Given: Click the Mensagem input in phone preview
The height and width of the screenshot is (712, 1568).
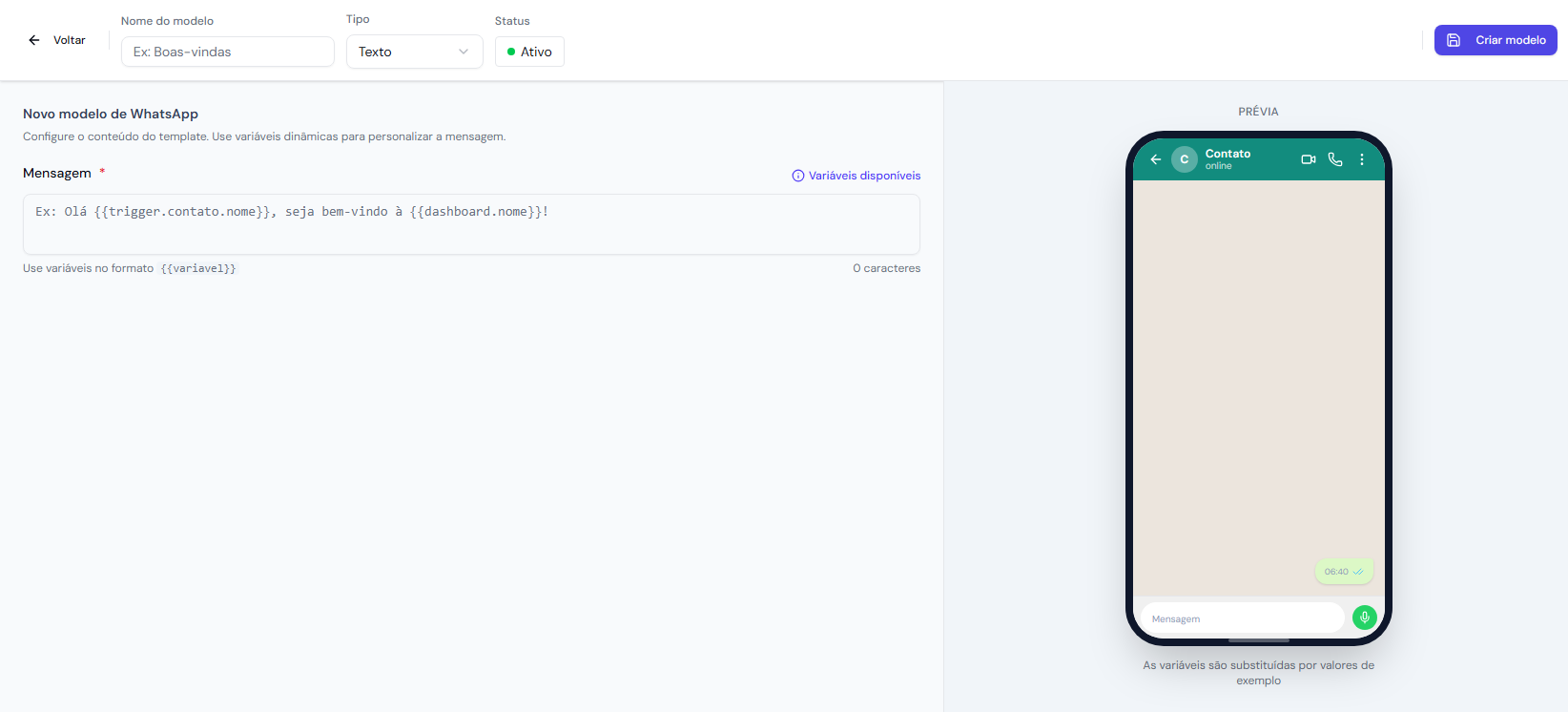Looking at the screenshot, I should [1242, 618].
